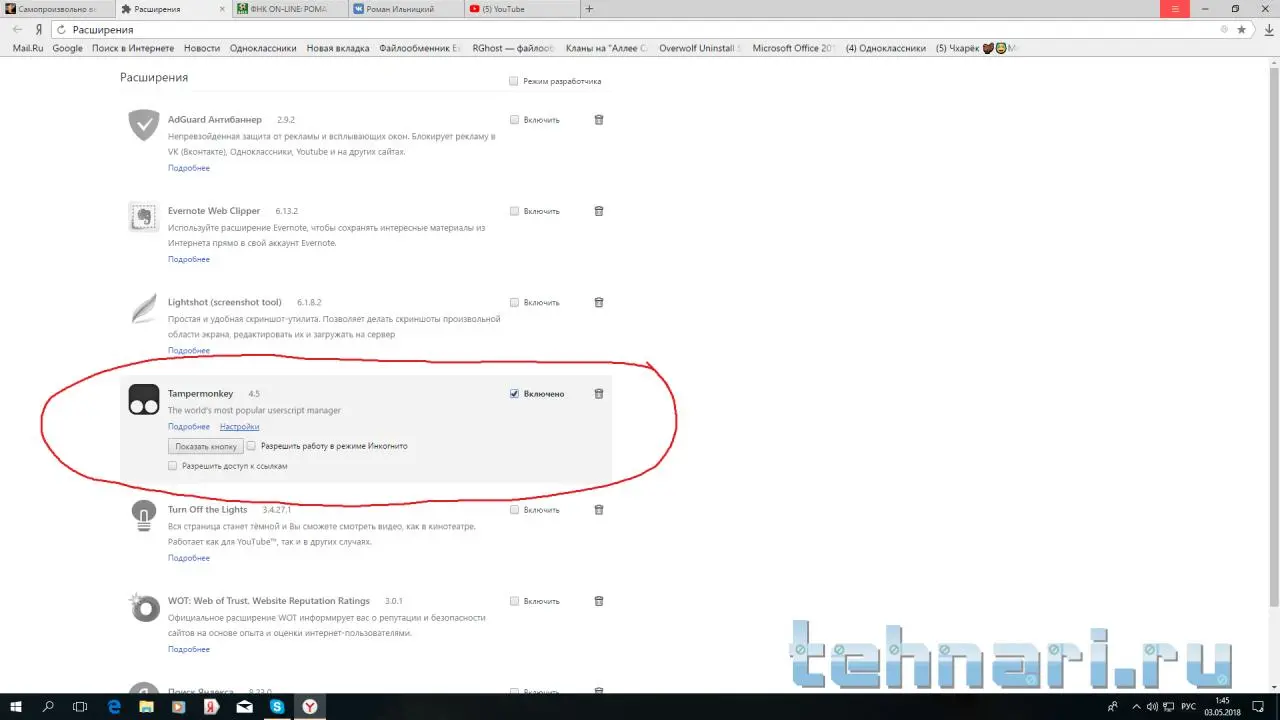Open the notification action center
The height and width of the screenshot is (720, 1280).
click(1258, 707)
